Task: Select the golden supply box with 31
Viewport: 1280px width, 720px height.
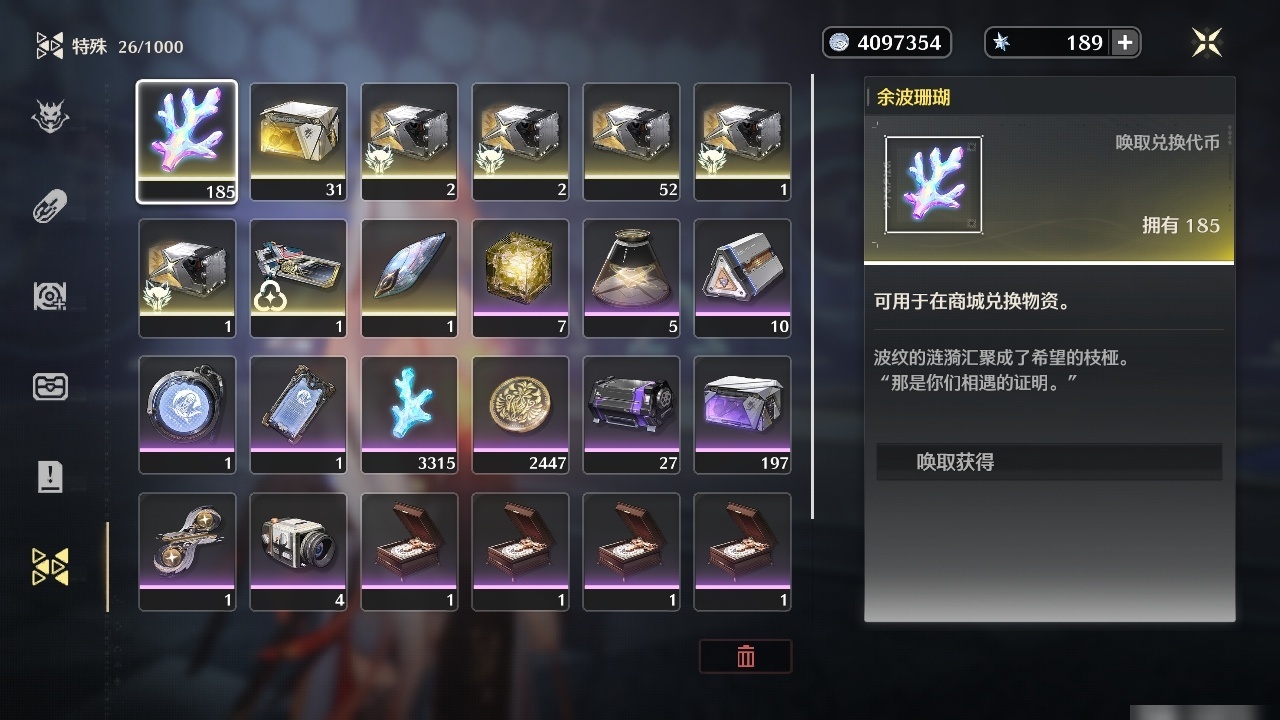Action: 298,141
